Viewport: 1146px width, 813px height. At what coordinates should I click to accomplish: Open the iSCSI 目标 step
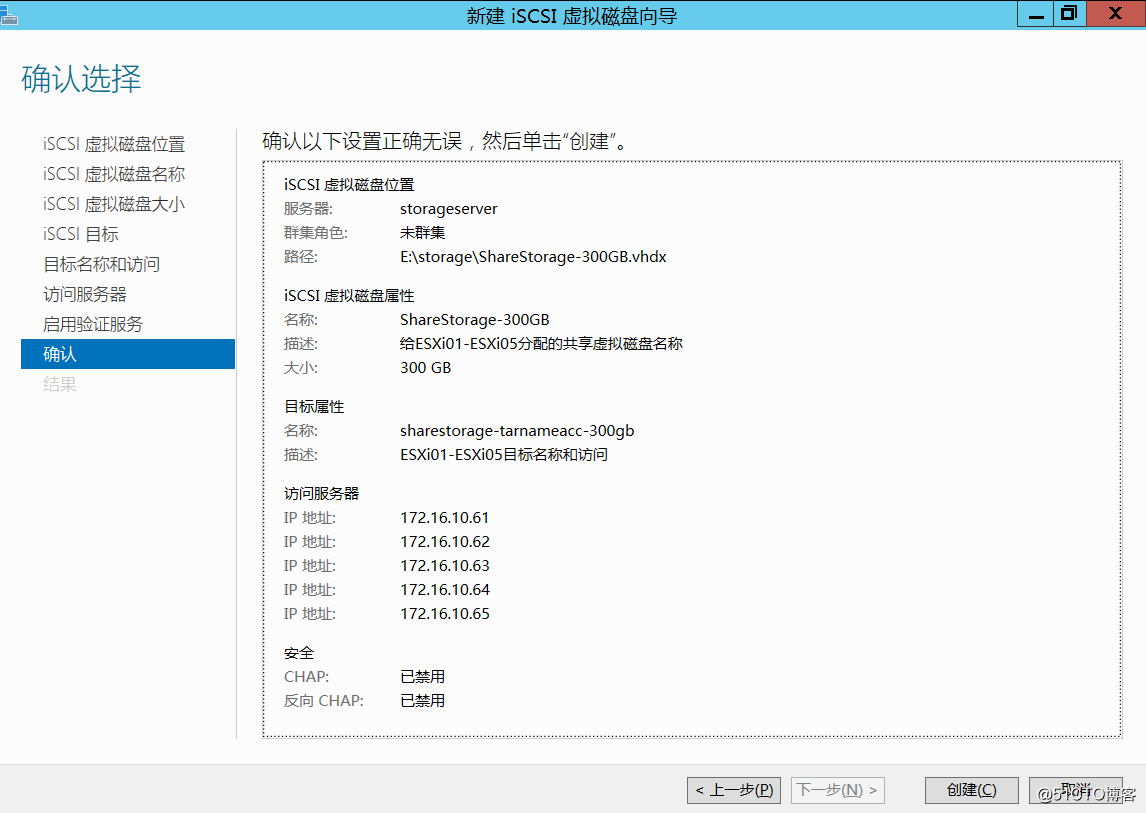[x=80, y=234]
